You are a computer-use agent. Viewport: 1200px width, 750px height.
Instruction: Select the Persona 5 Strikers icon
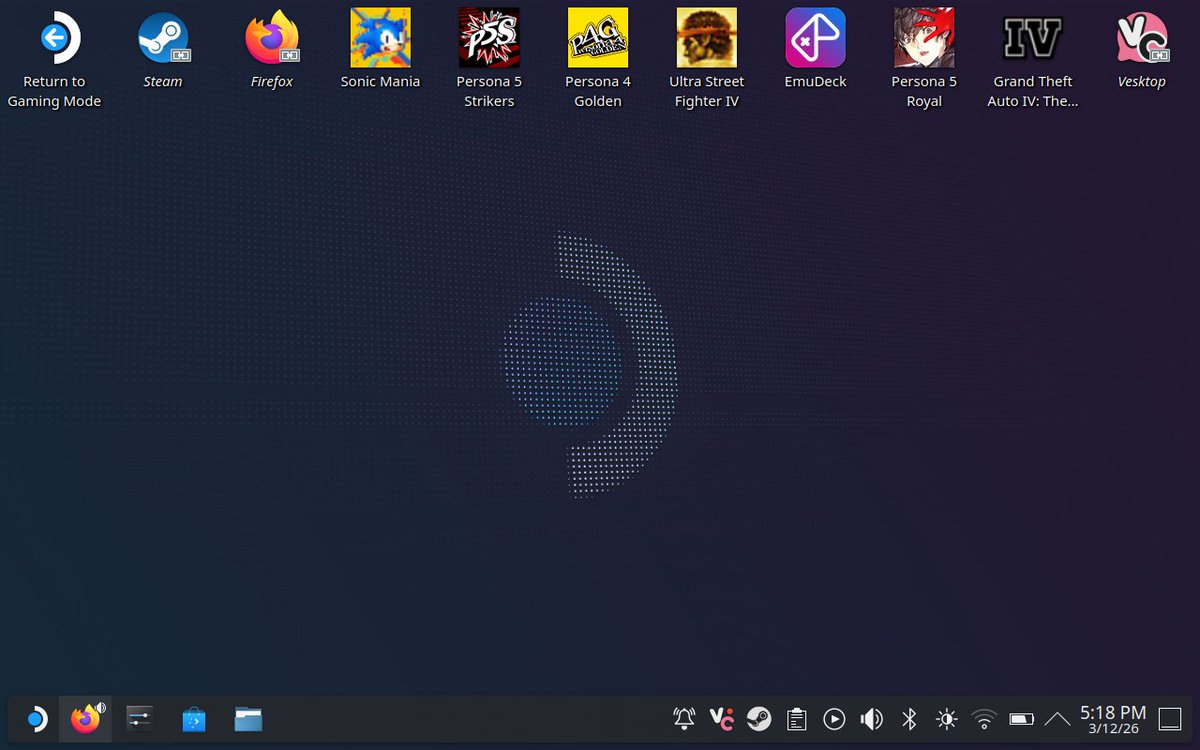(x=489, y=58)
